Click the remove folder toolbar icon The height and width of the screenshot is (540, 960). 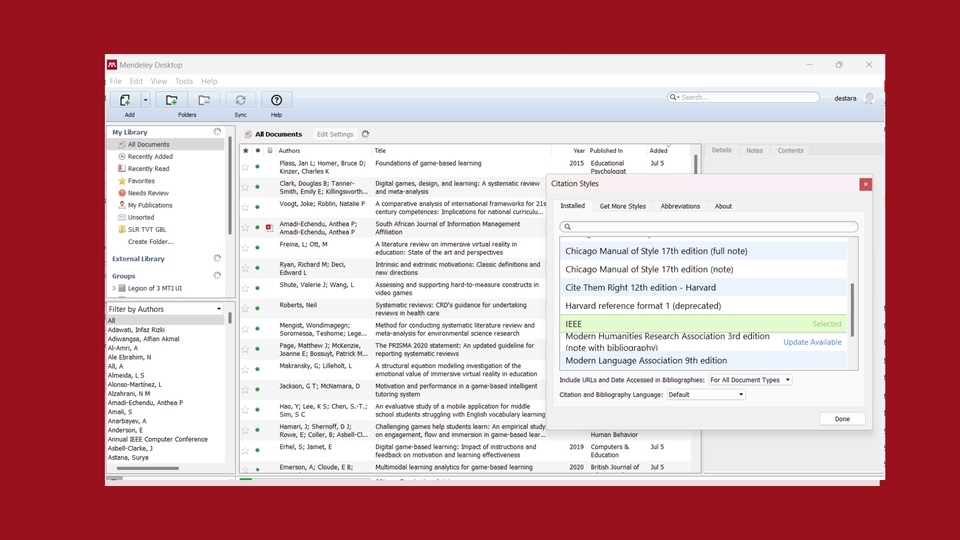(x=204, y=100)
